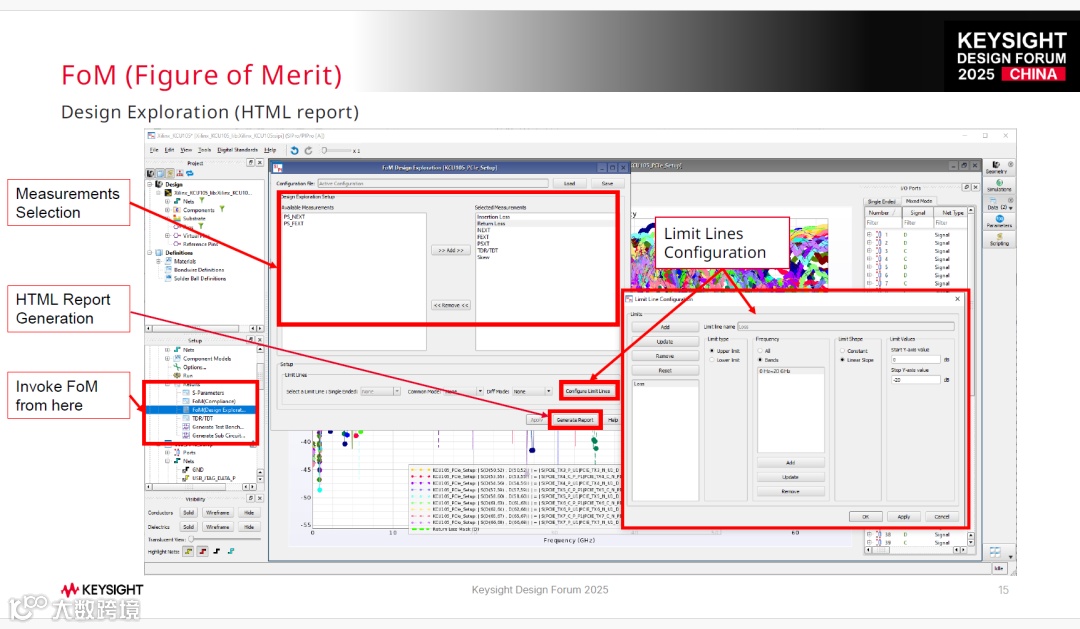The image size is (1080, 629).
Task: Click Conductors Wireframe button in Visibility panel
Action: [x=218, y=513]
